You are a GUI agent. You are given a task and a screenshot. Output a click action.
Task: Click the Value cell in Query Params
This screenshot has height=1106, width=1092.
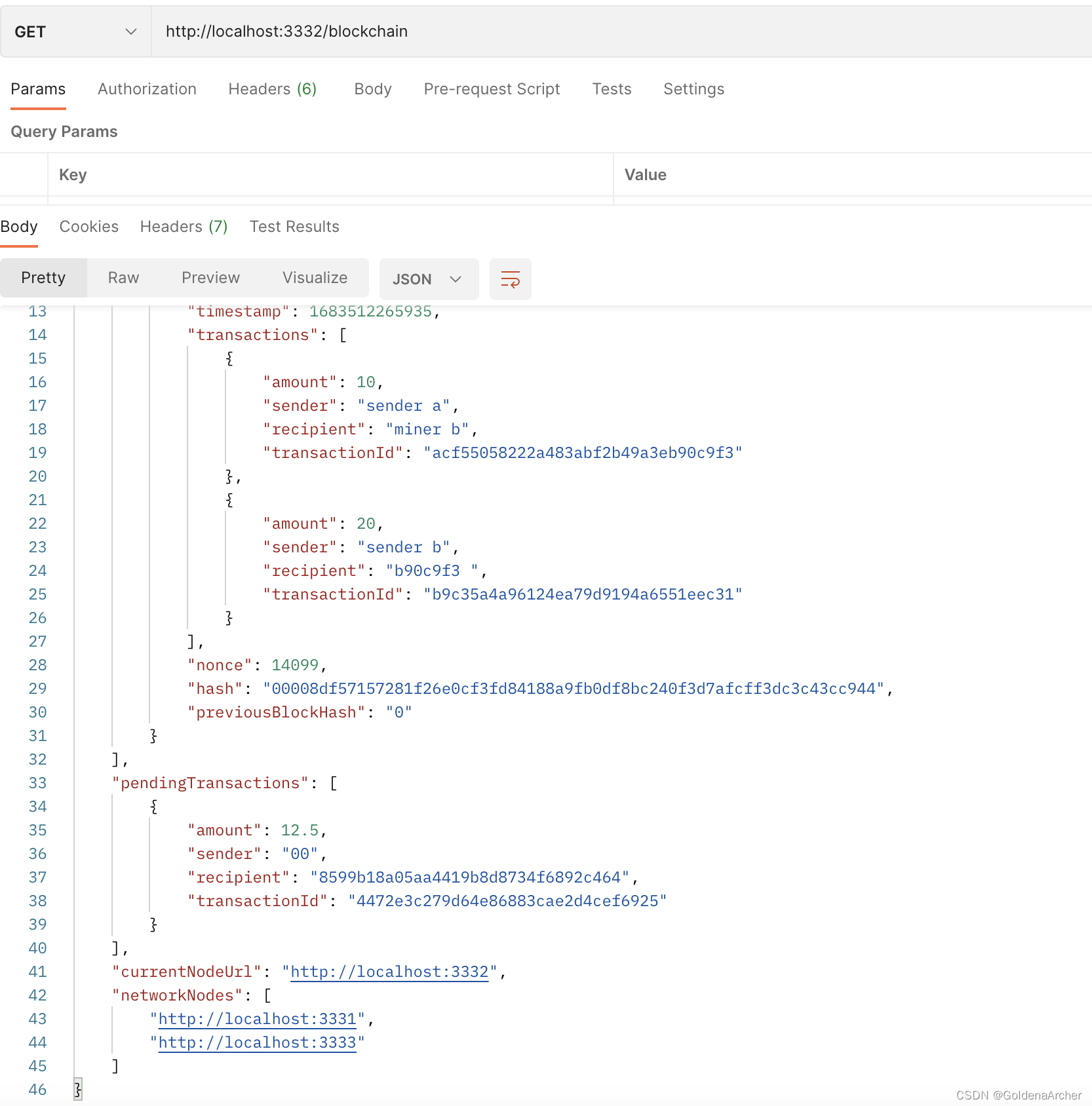(853, 175)
